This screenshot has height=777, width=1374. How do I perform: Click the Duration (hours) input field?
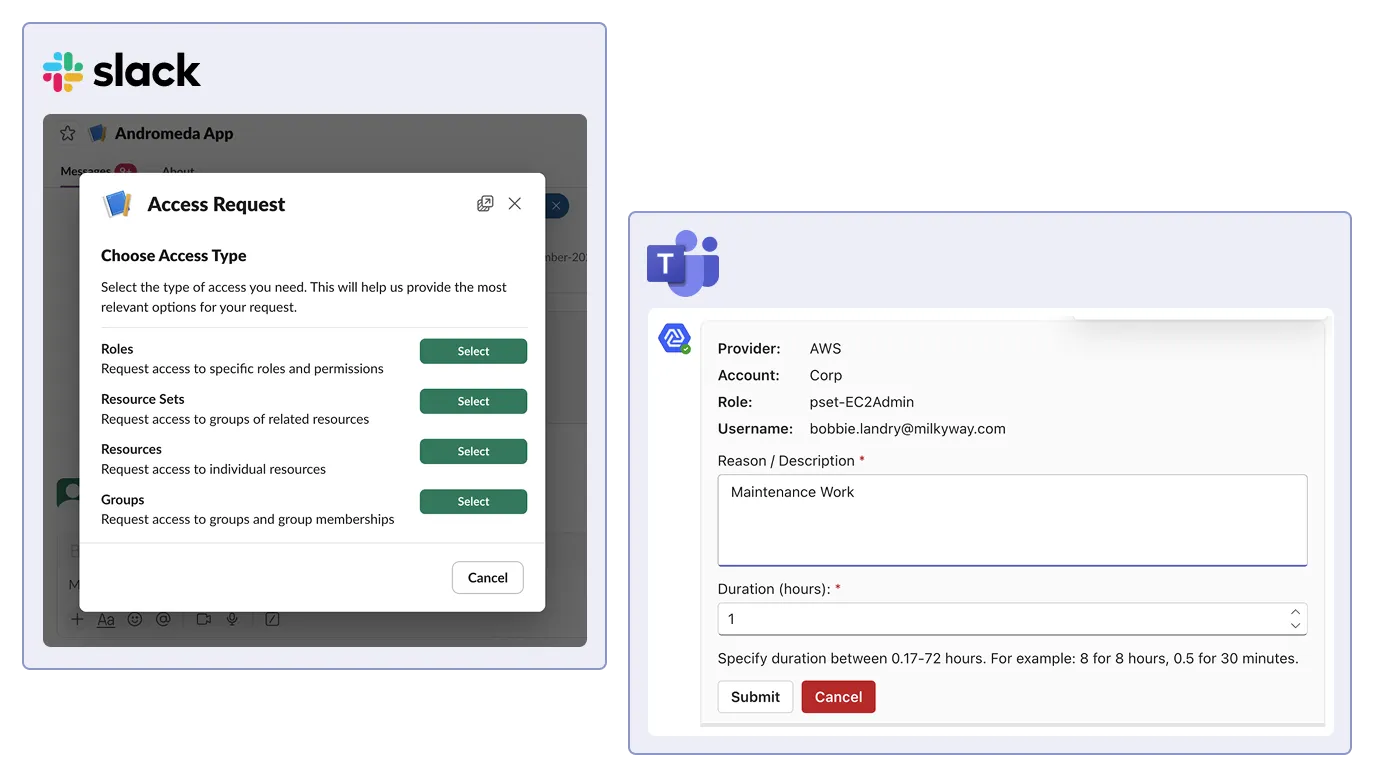coord(1012,619)
